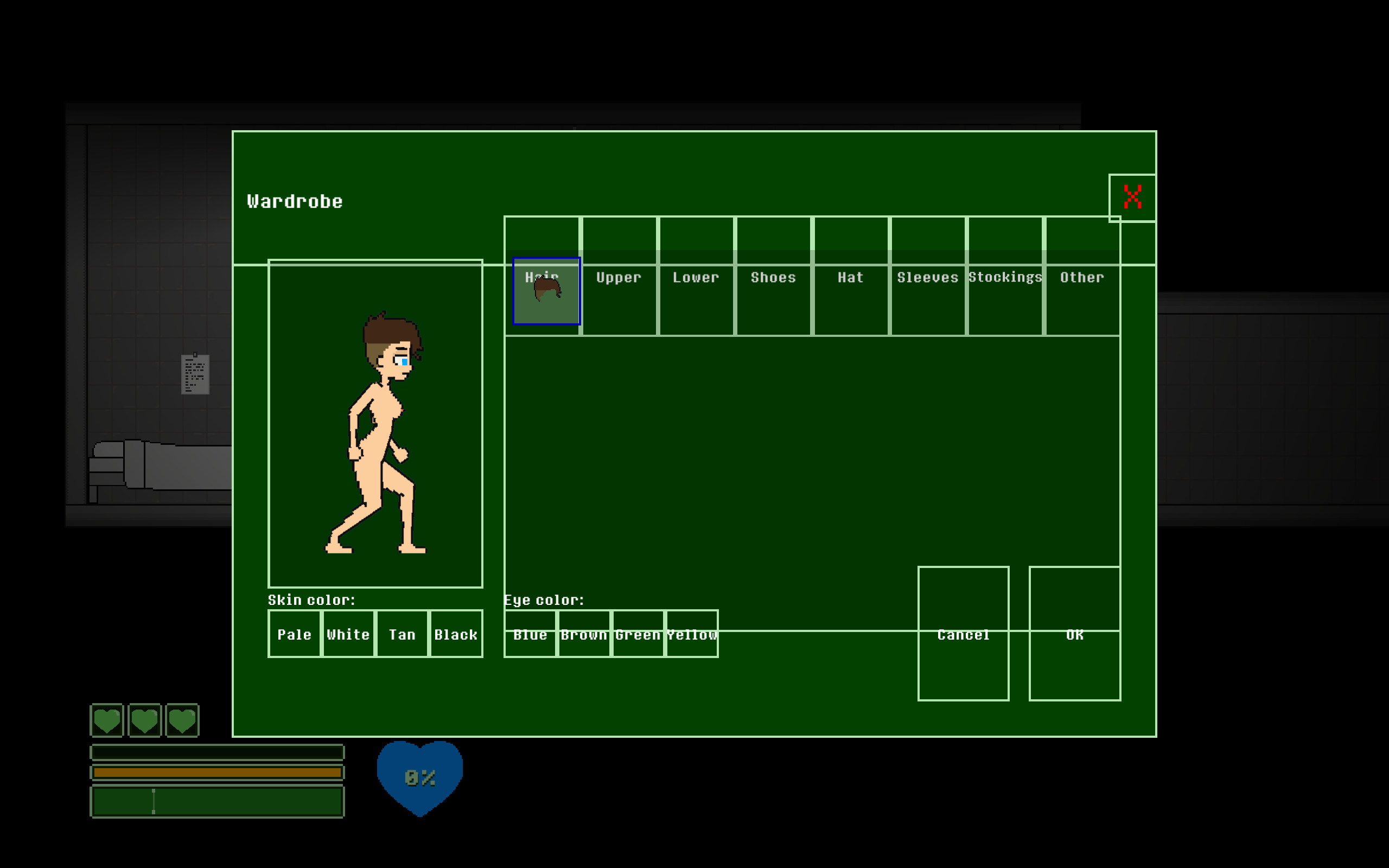The image size is (1389, 868).
Task: Open the Upper clothing tab
Action: [x=619, y=277]
